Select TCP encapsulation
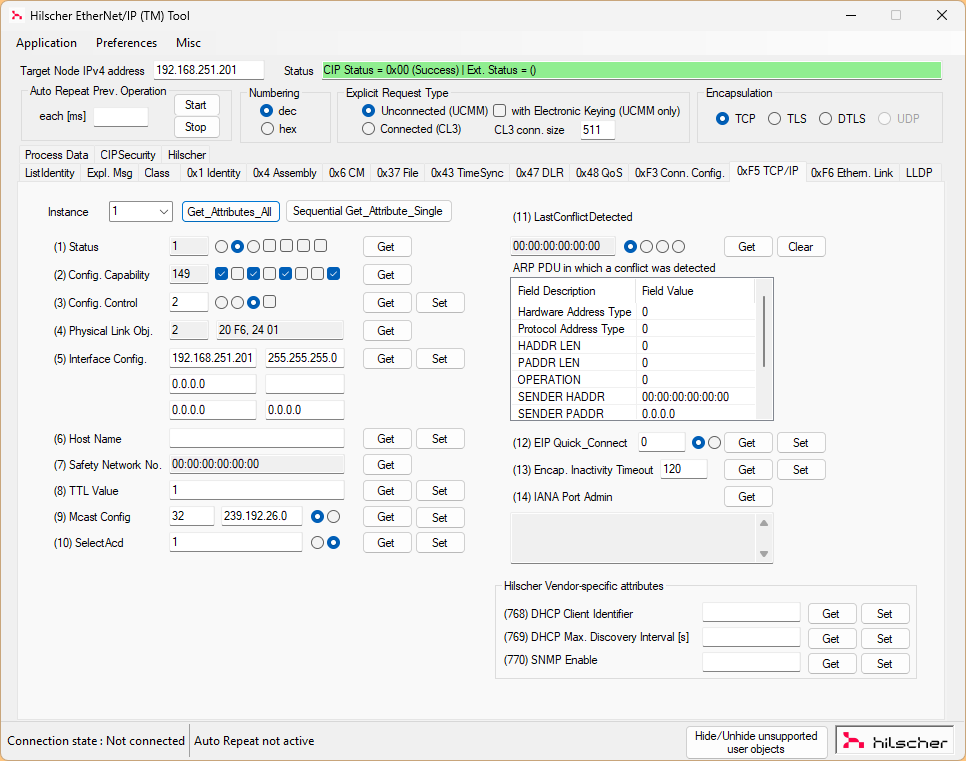Image resolution: width=966 pixels, height=761 pixels. [723, 118]
